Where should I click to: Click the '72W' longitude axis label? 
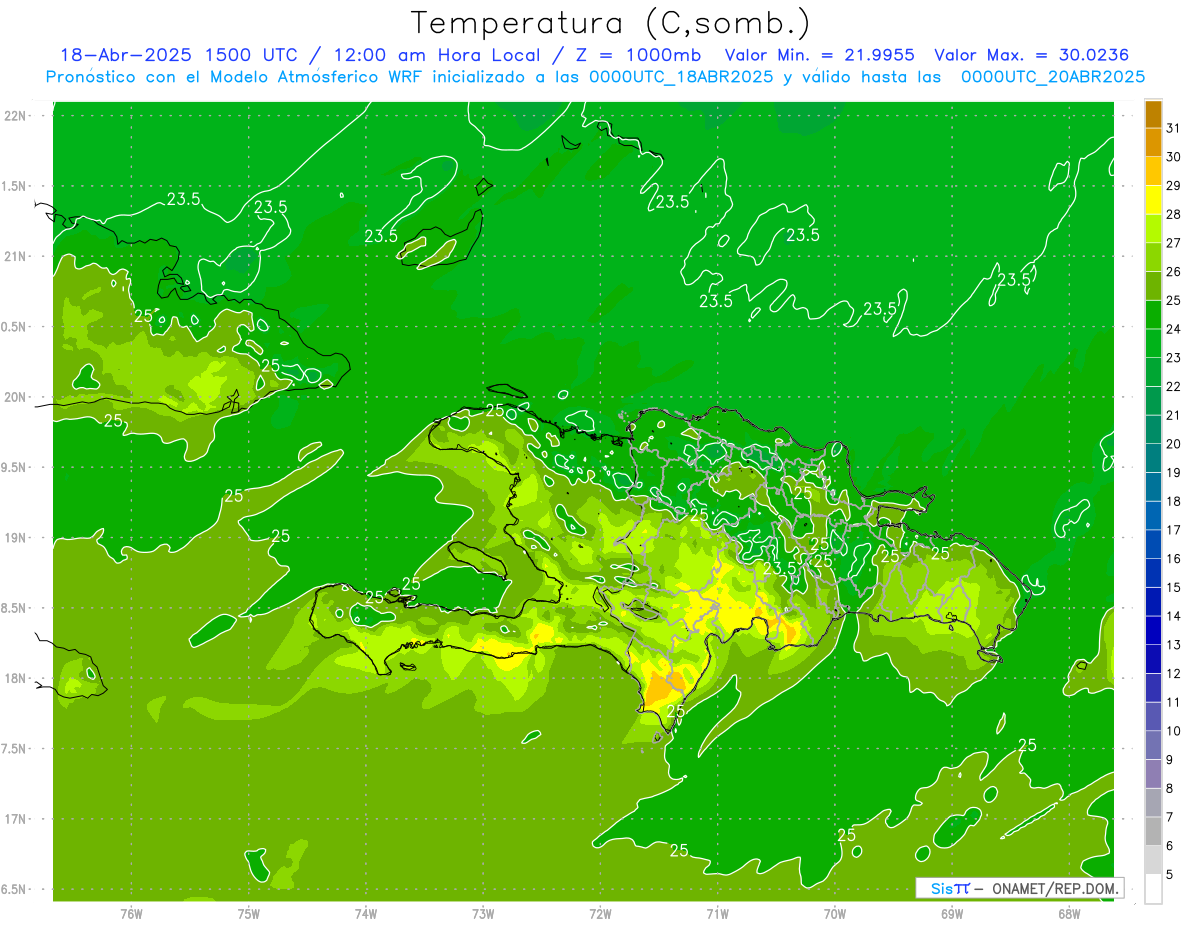pyautogui.click(x=600, y=914)
